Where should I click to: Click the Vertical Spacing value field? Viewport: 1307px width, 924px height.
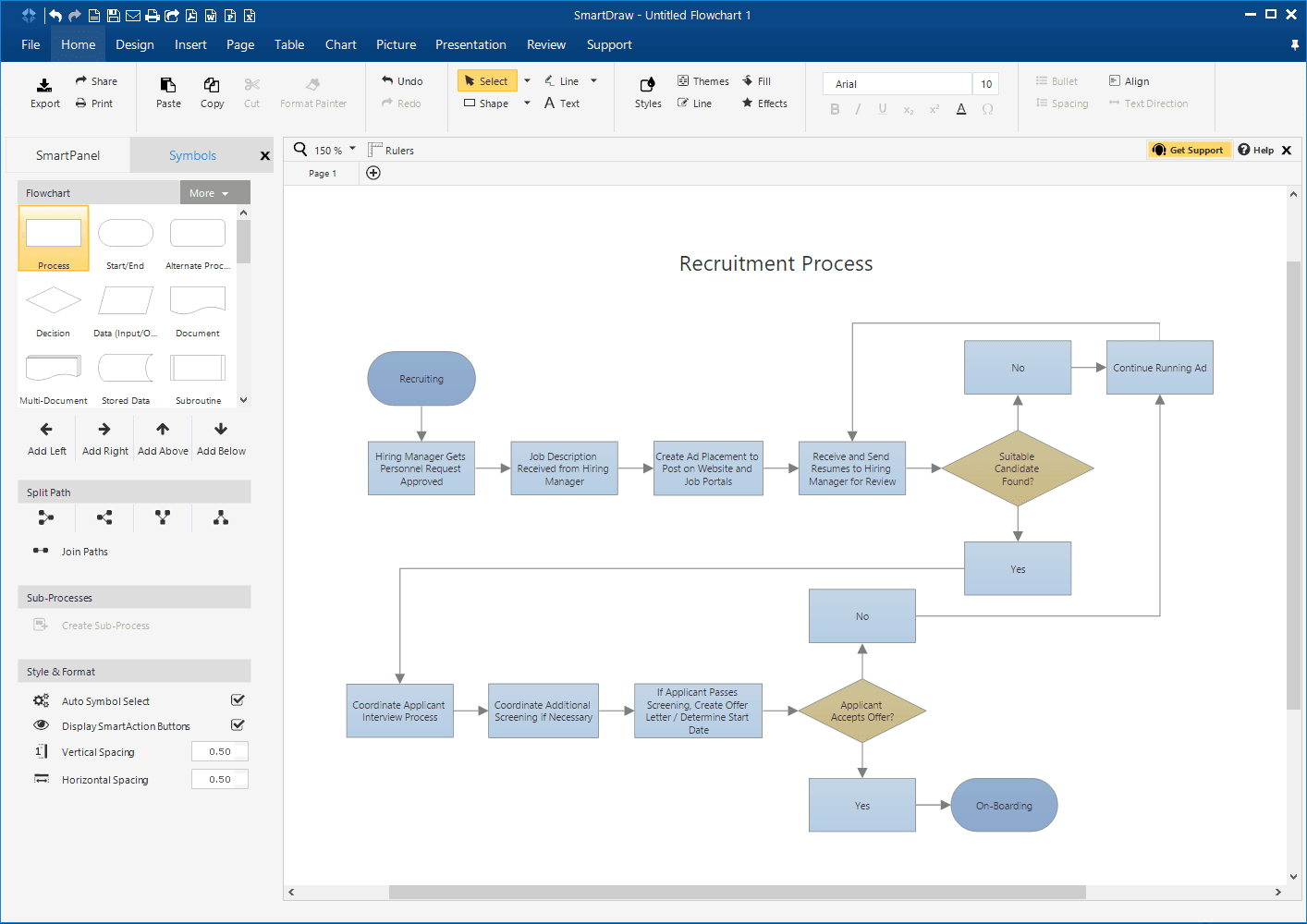(x=220, y=752)
